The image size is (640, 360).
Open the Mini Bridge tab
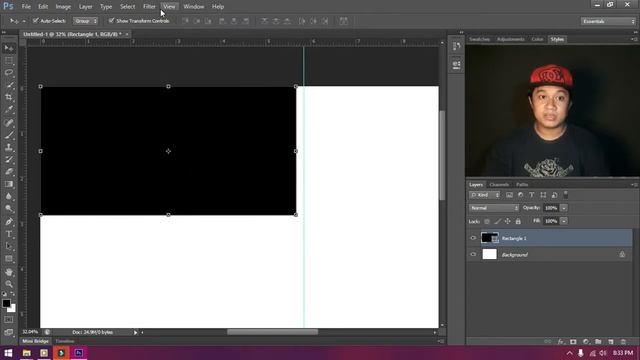36,341
